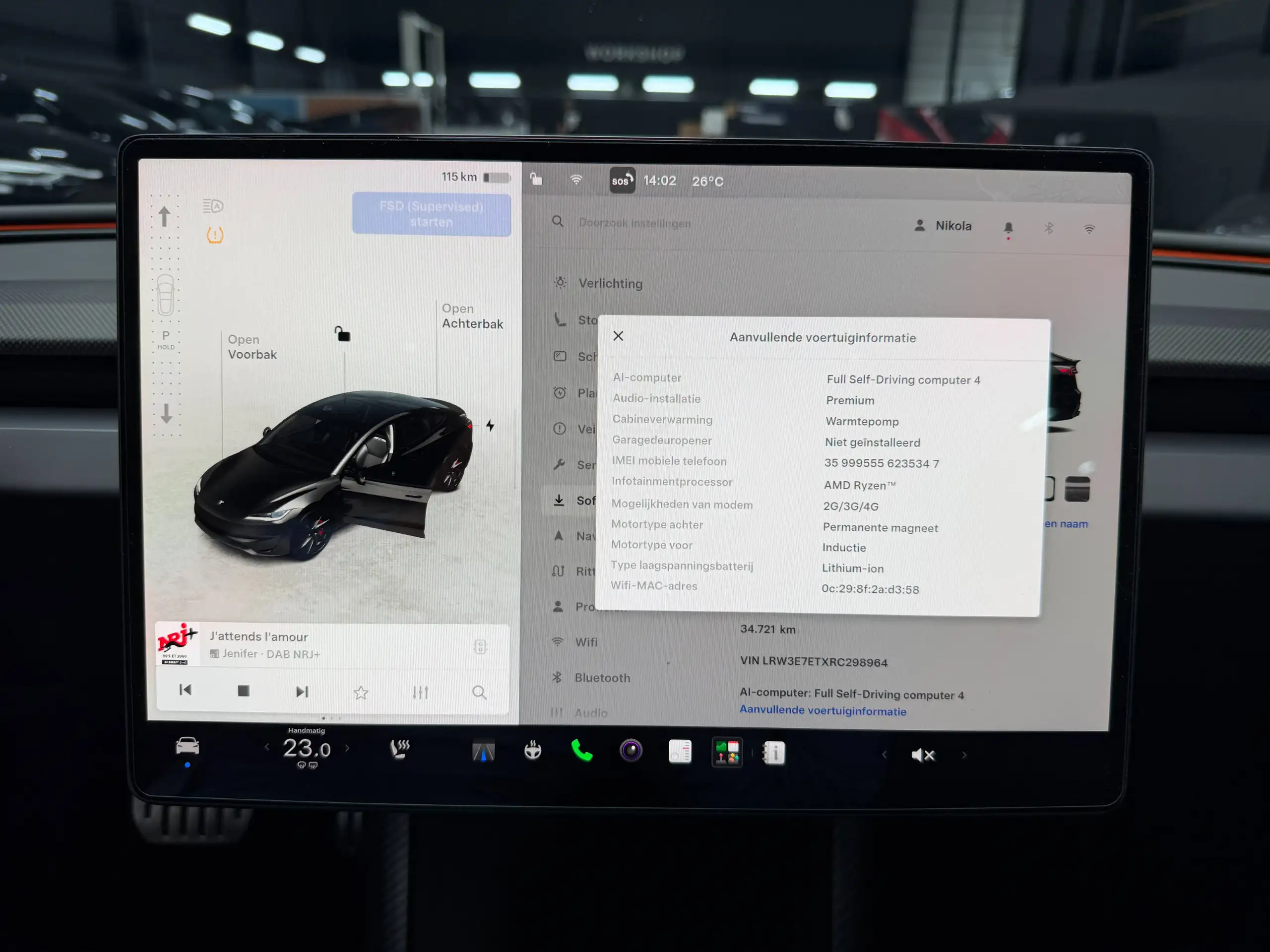Open Voorbak (front trunk)
Viewport: 1270px width, 952px height.
[x=252, y=347]
